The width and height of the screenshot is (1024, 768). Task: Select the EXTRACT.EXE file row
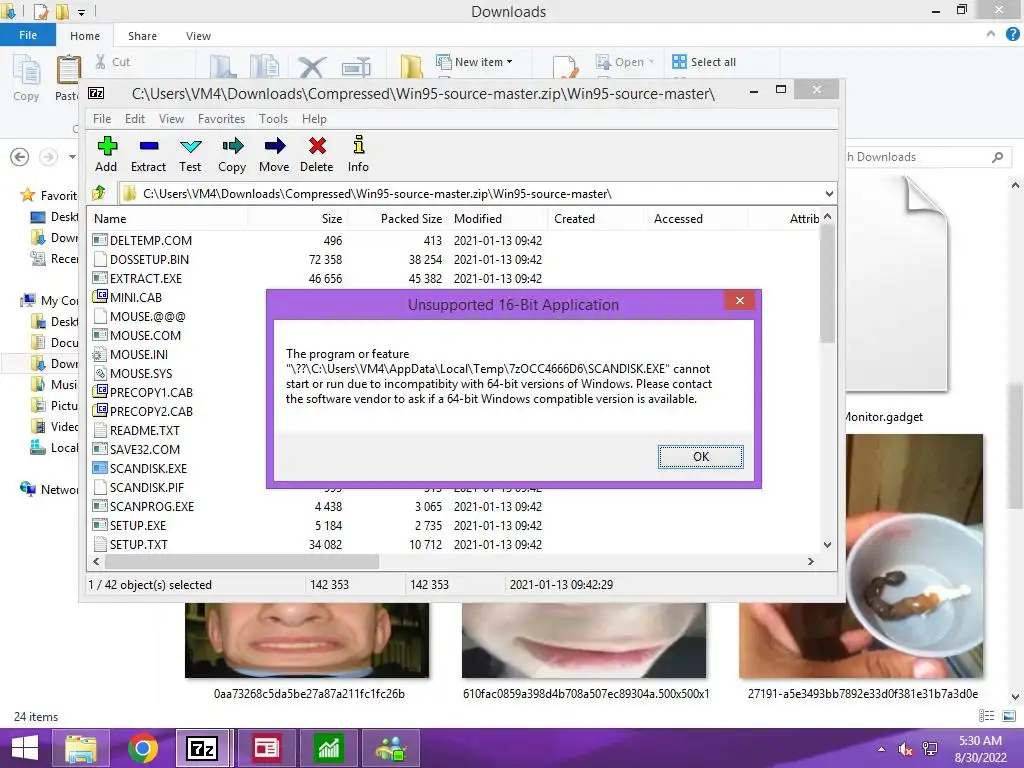454,278
